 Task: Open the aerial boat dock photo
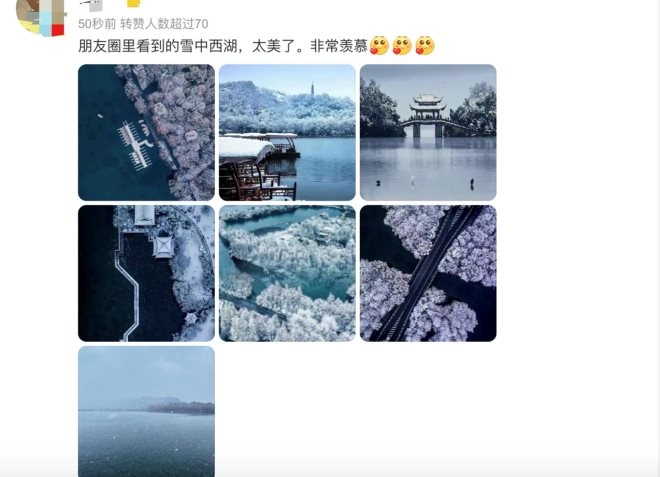(146, 132)
